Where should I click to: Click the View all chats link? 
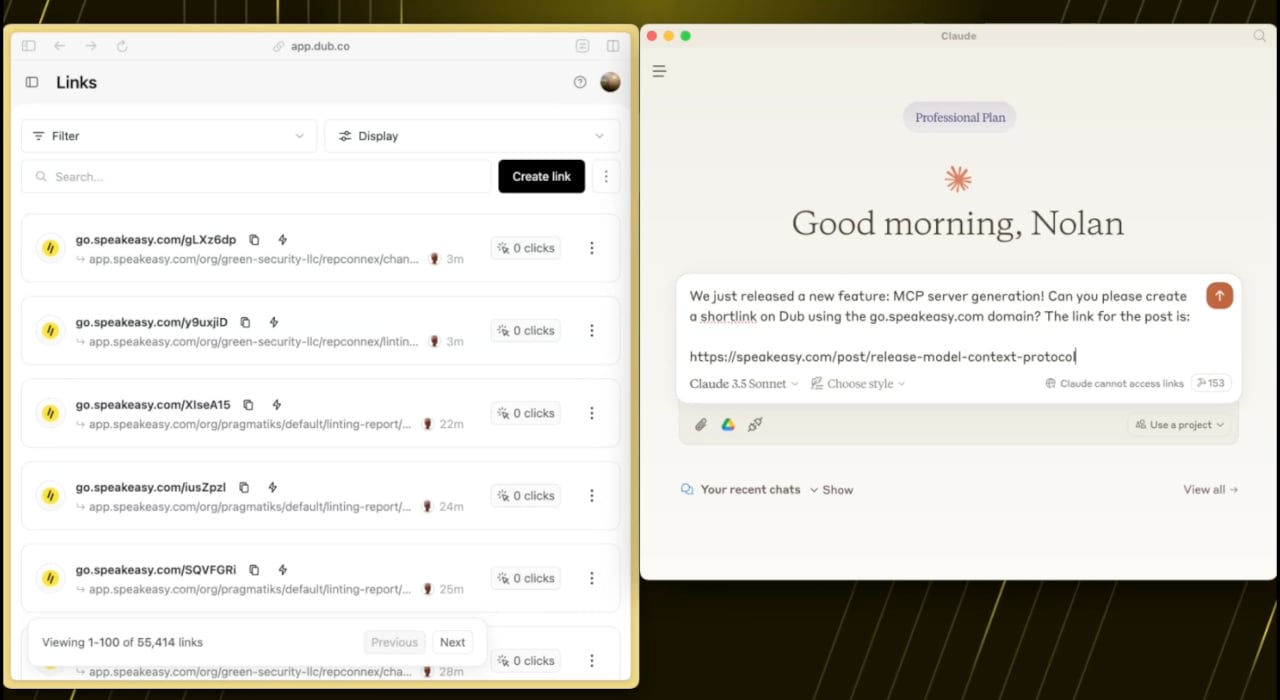click(1210, 490)
